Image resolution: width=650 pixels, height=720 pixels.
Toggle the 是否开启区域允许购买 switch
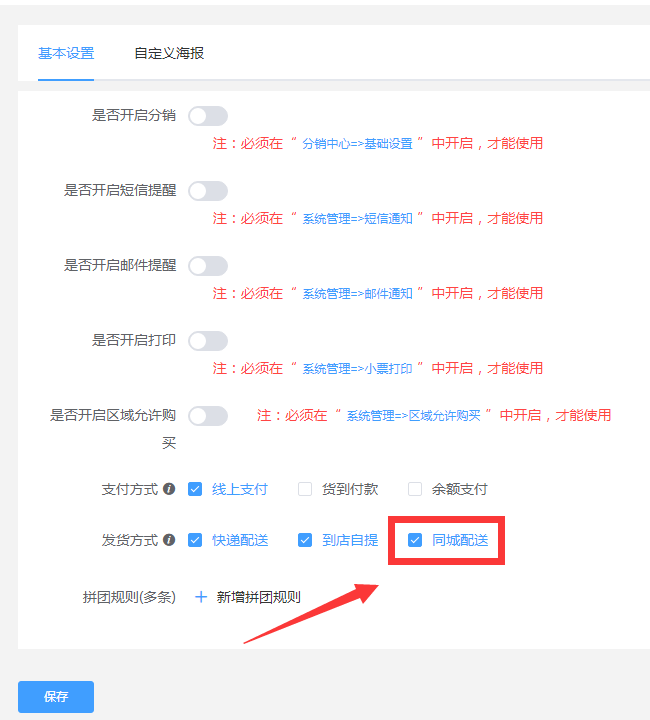click(208, 416)
